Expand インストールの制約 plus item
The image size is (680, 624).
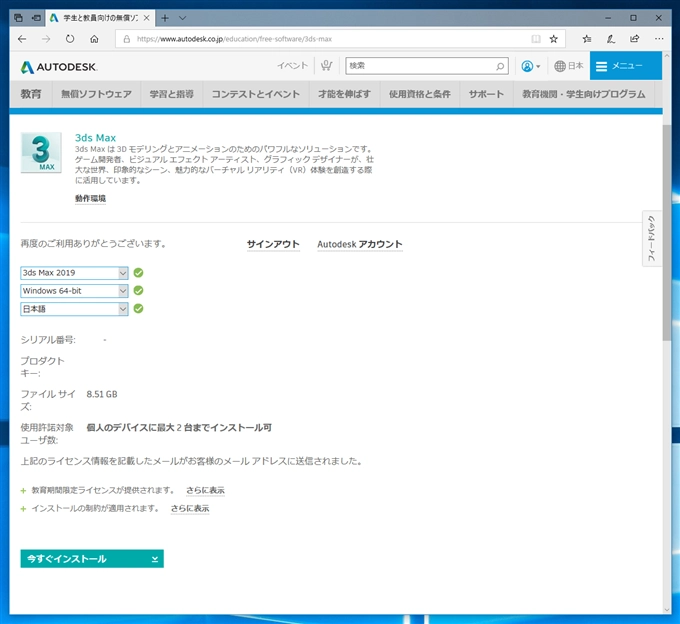coord(23,509)
